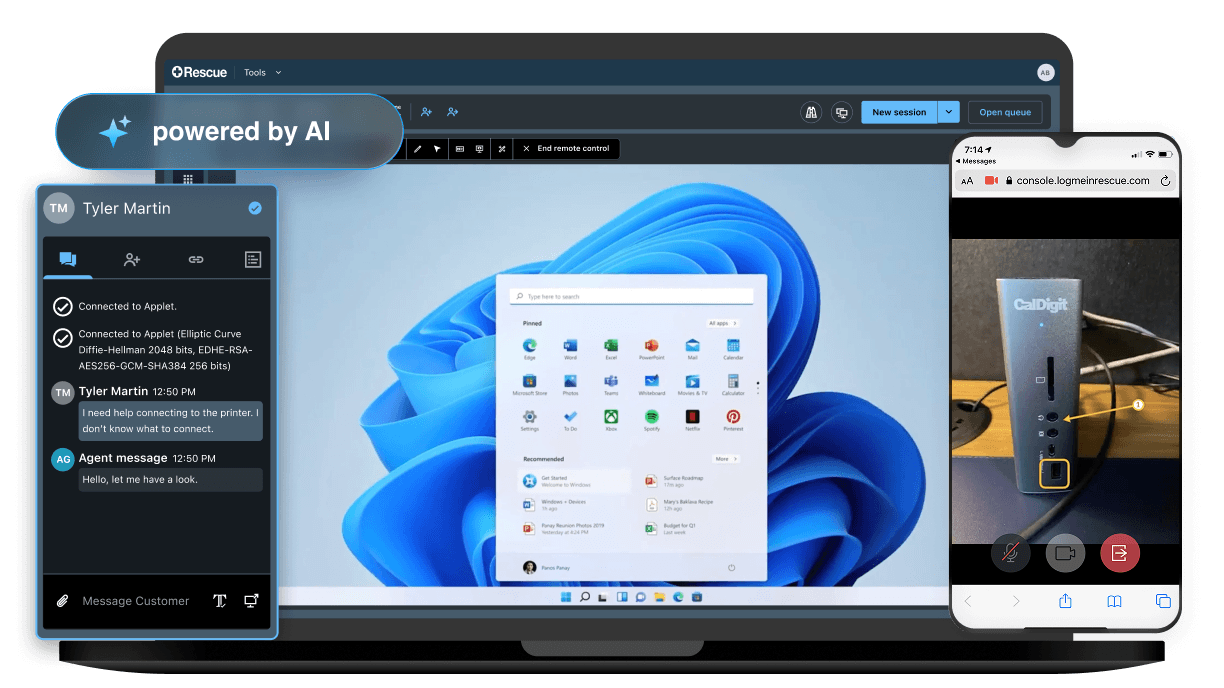Open Excel from pinned apps
Image resolution: width=1224 pixels, height=688 pixels.
pos(611,348)
